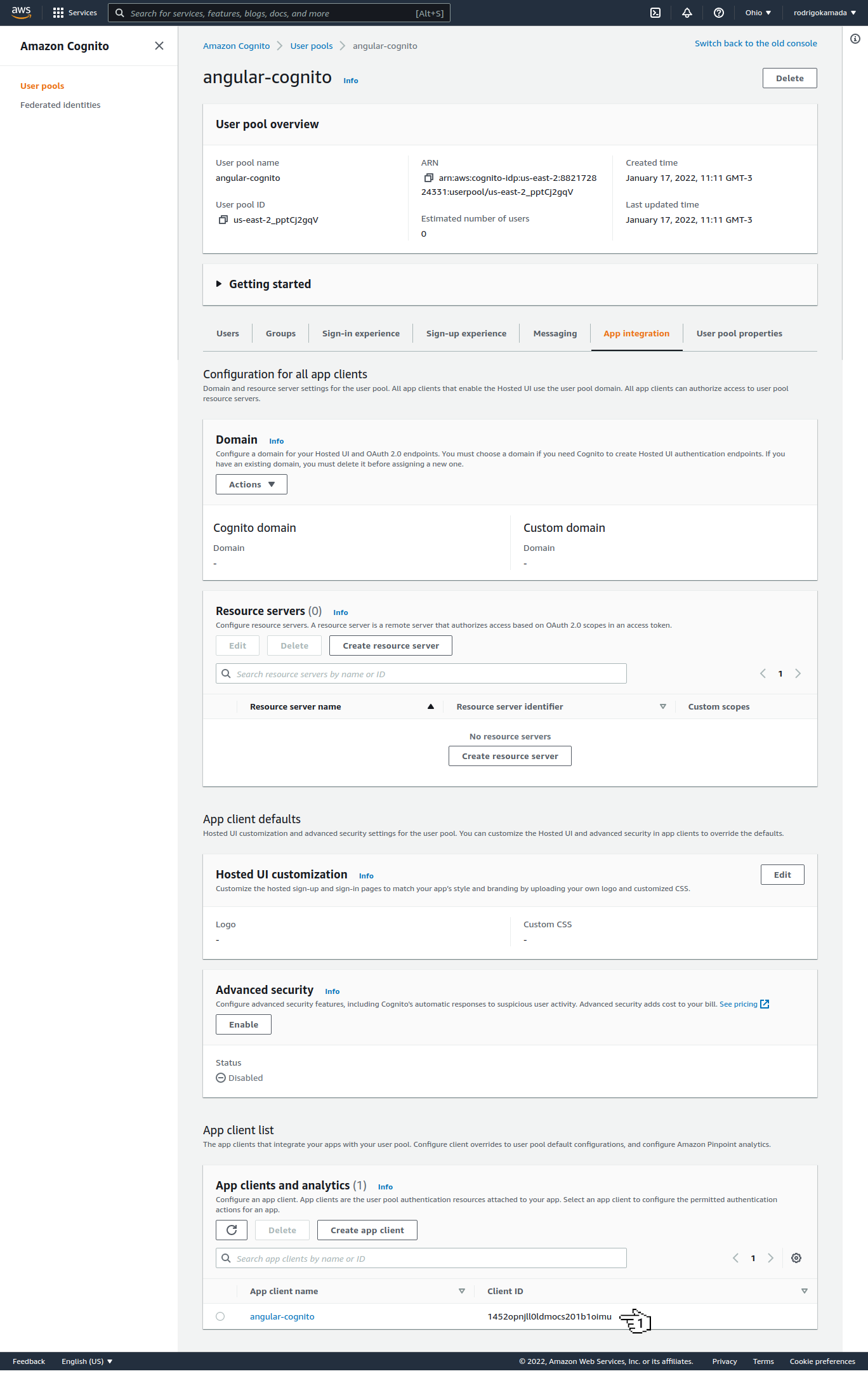Switch to the Messaging tab
868x1383 pixels.
tap(555, 333)
